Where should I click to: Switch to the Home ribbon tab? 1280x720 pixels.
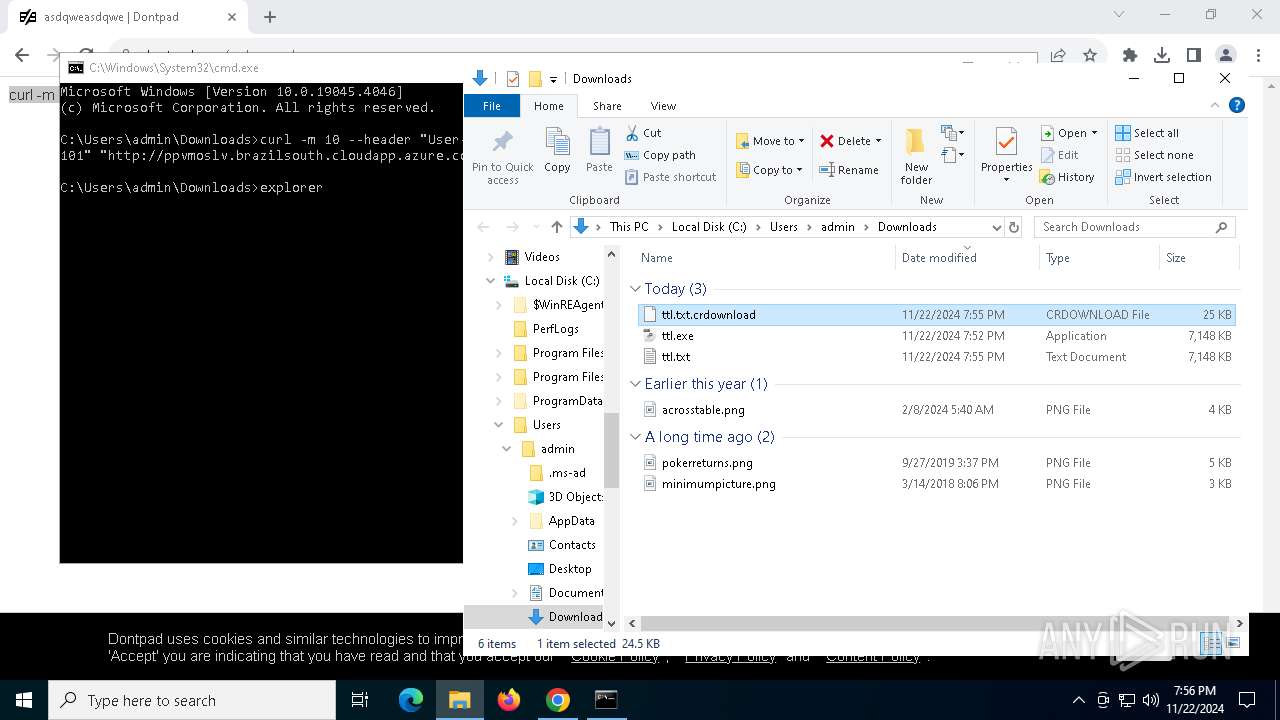(549, 106)
